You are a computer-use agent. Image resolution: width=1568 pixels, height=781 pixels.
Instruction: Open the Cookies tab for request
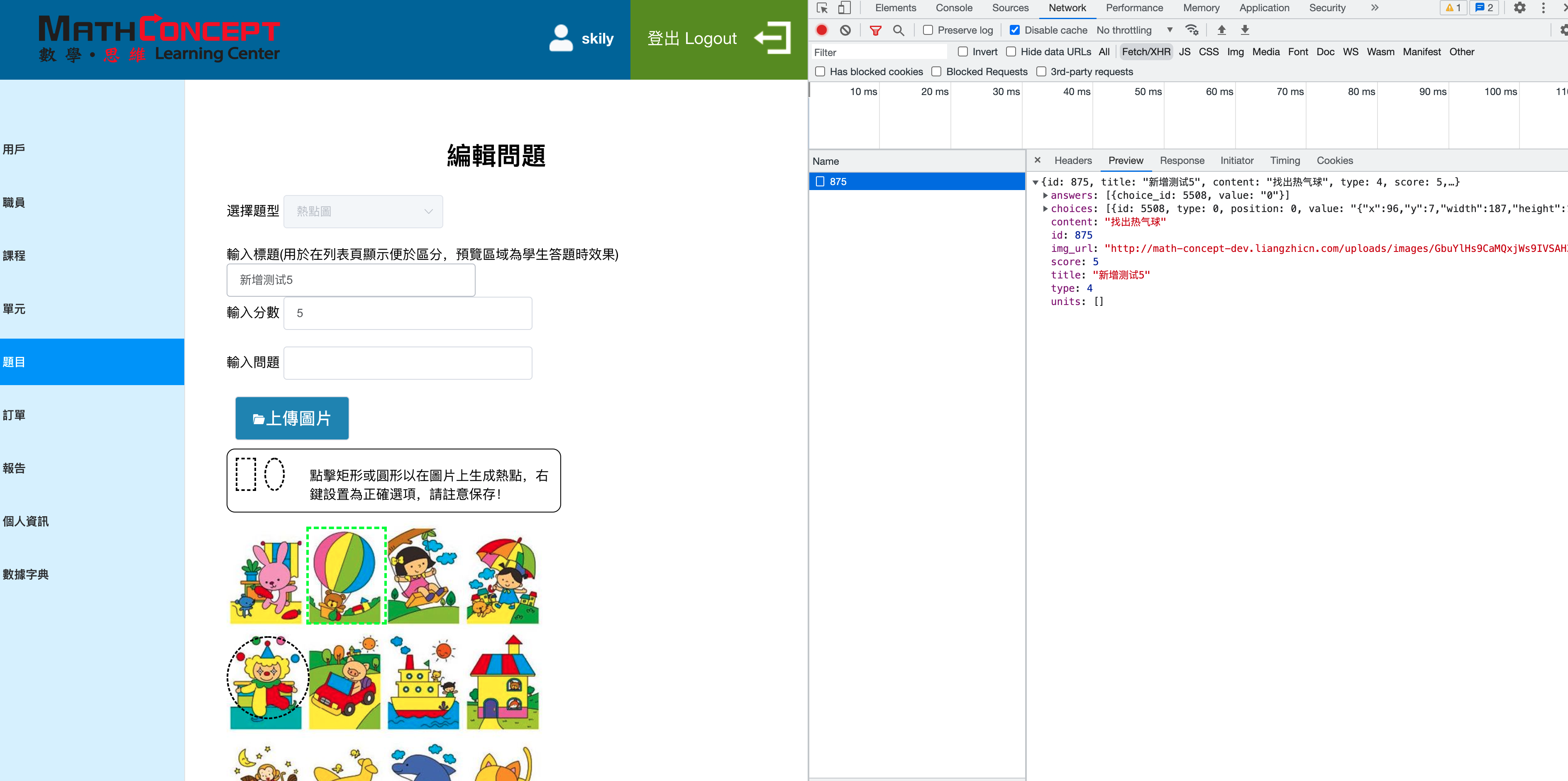[1334, 160]
